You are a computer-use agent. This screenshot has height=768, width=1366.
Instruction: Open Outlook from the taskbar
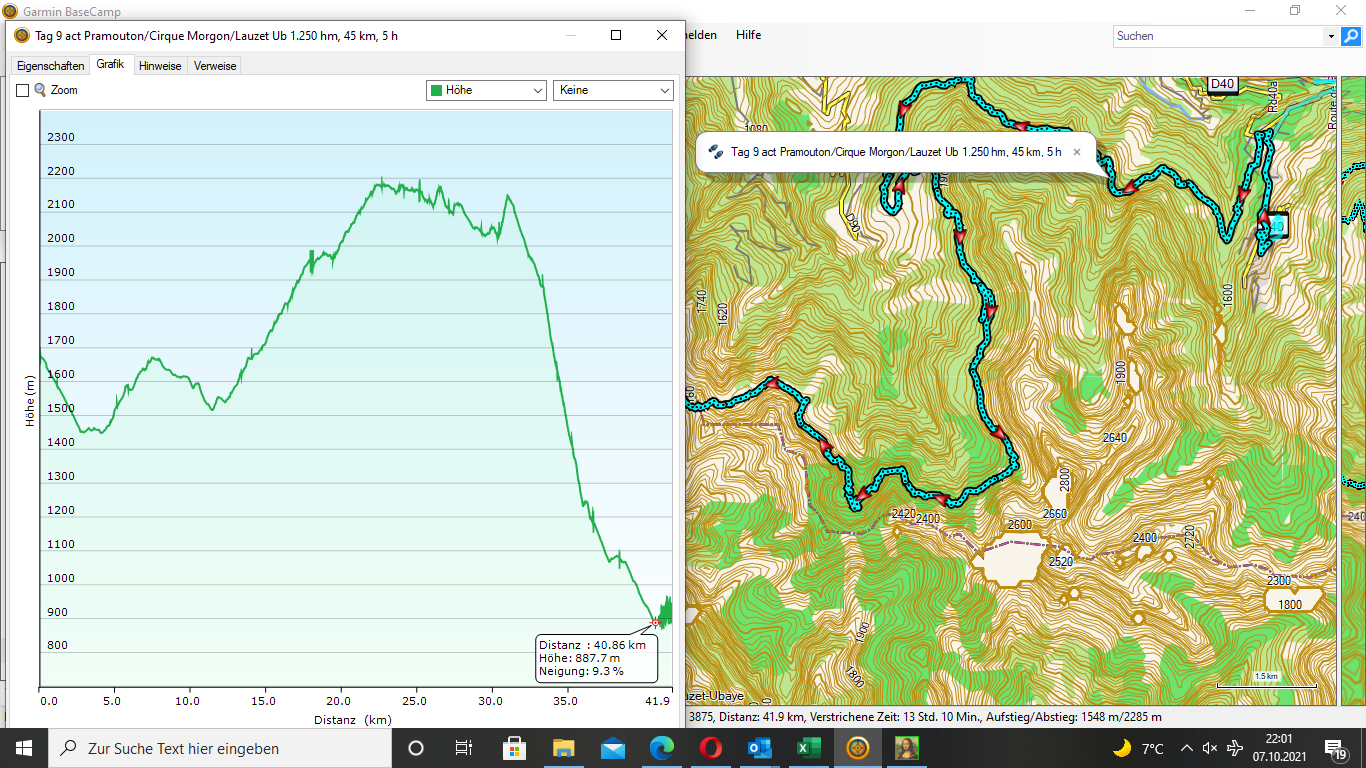click(x=760, y=748)
